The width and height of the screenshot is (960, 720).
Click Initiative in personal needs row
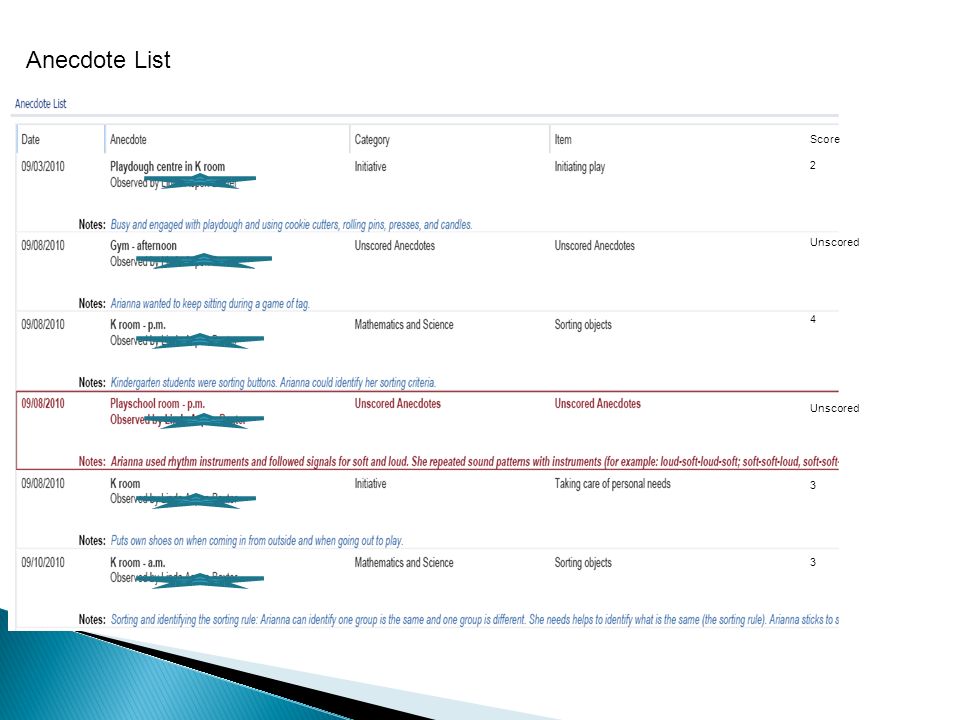tap(370, 484)
